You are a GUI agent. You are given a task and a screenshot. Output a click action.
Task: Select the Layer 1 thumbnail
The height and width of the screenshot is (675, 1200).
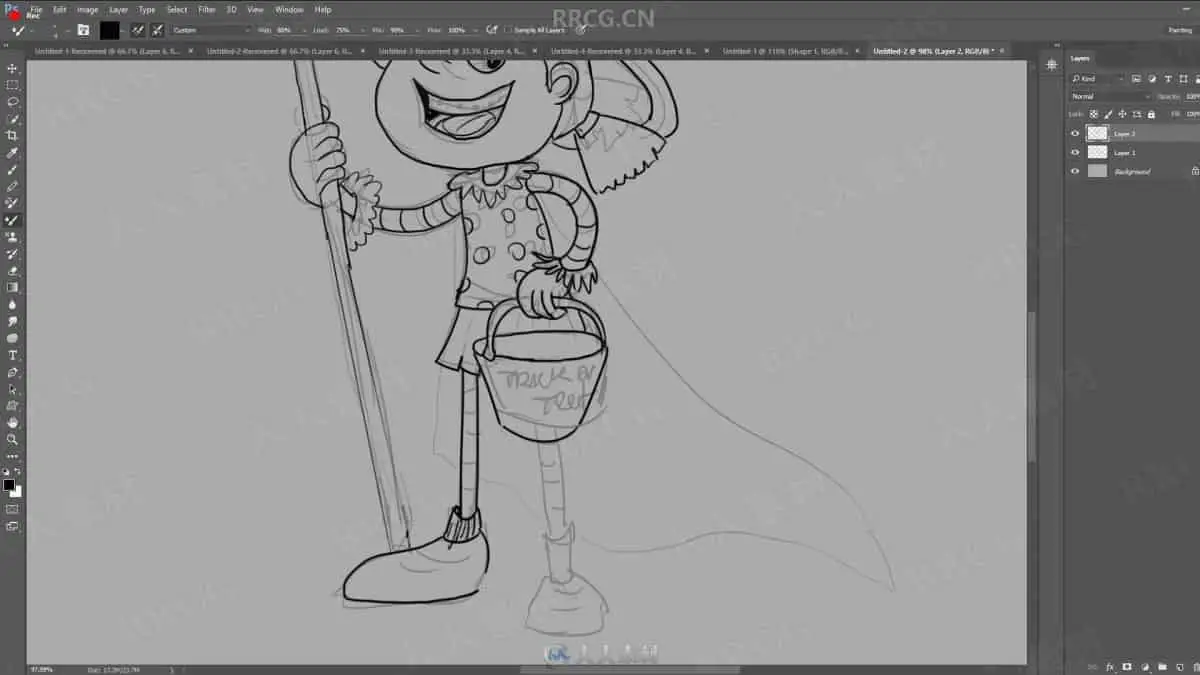[x=1097, y=152]
